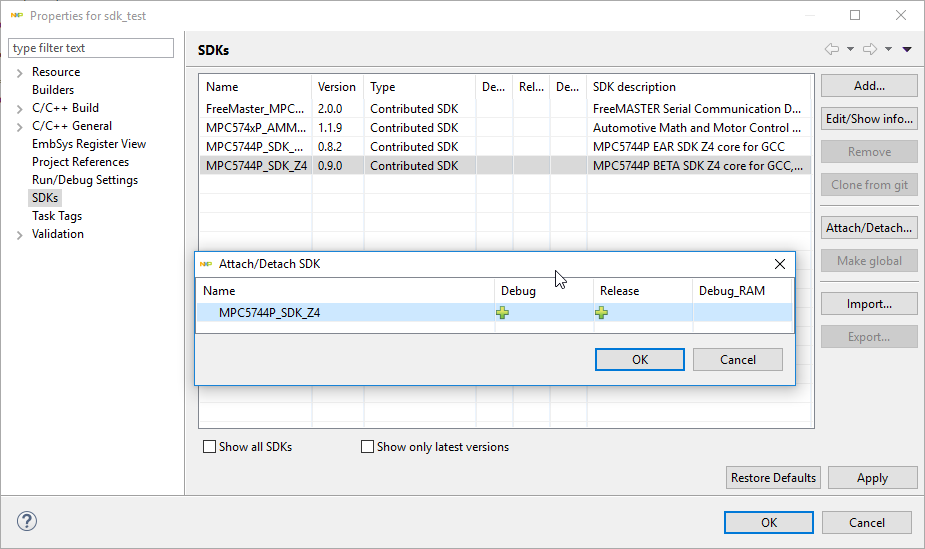925x549 pixels.
Task: Select Run/Debug Settings in sidebar
Action: [85, 180]
